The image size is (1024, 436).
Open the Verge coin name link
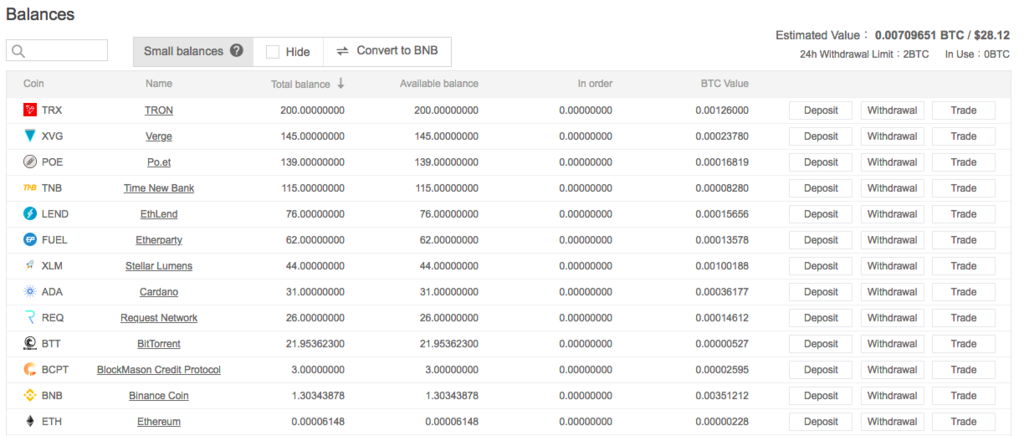click(159, 136)
